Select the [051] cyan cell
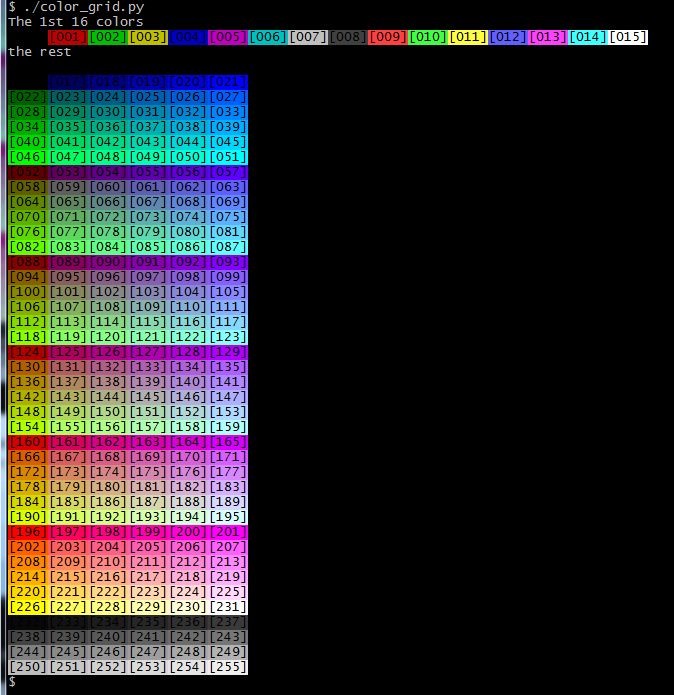The width and height of the screenshot is (674, 695). [x=228, y=157]
